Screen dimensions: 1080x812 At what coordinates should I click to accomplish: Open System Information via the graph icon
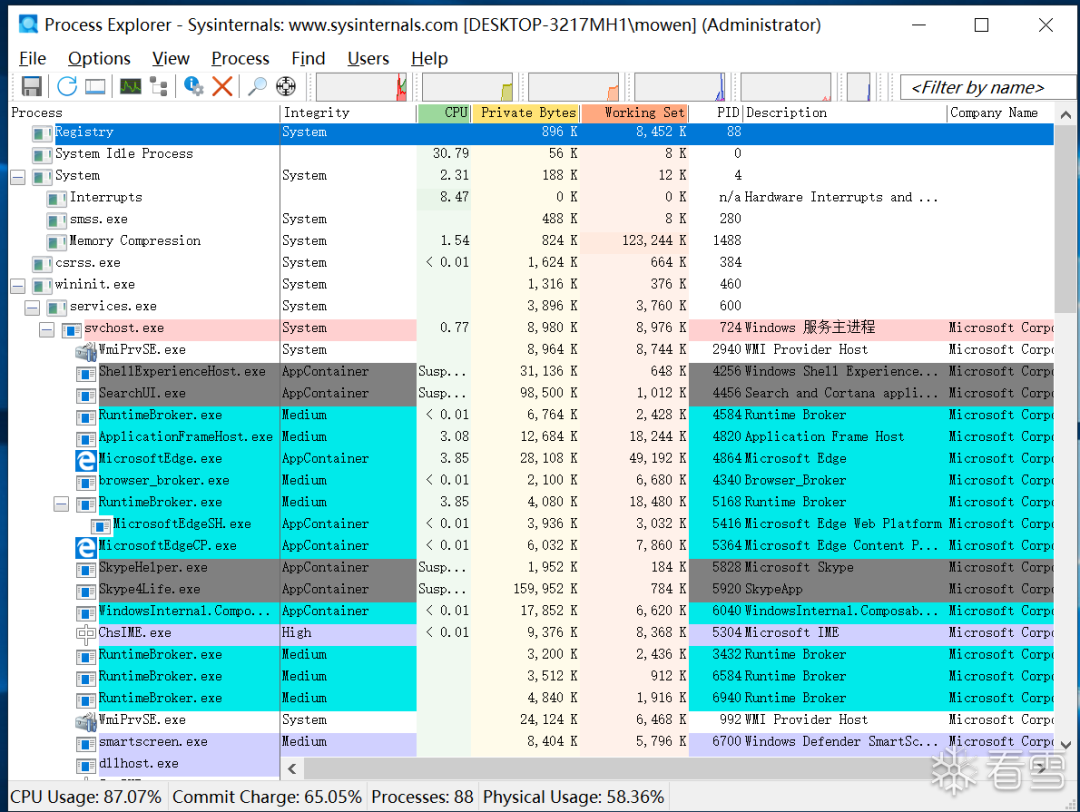pos(130,86)
